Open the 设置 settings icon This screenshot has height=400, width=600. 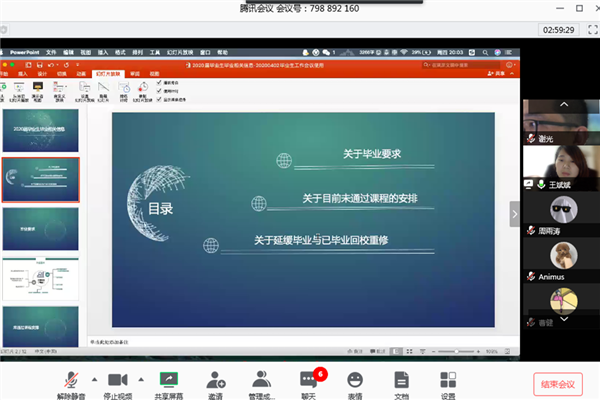pos(448,380)
